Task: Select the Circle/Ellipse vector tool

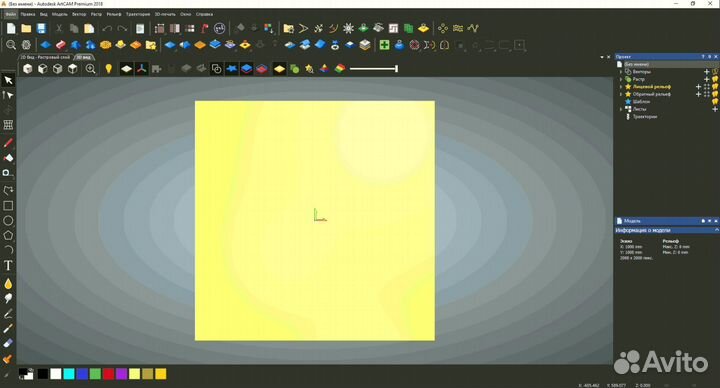Action: [x=8, y=220]
